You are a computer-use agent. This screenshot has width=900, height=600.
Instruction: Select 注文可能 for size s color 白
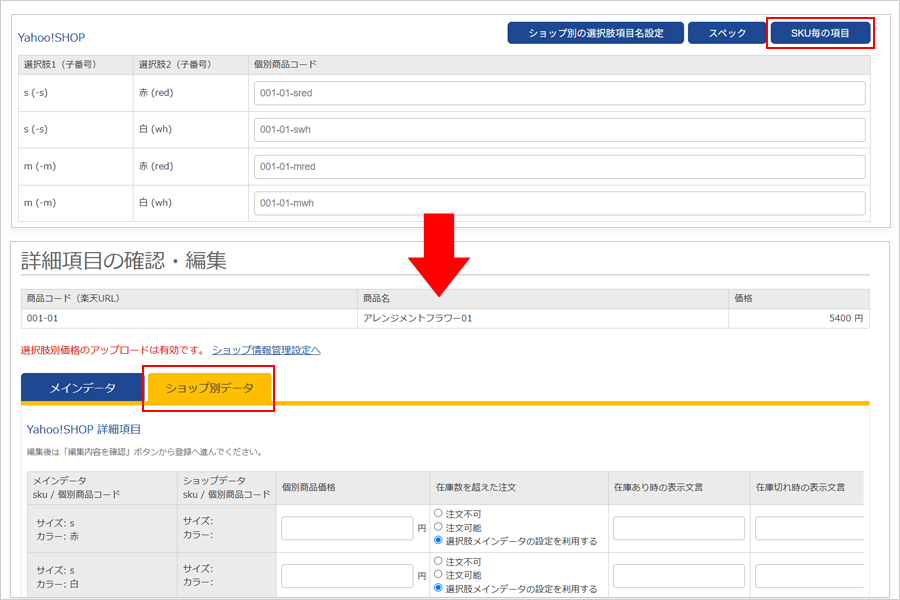(439, 574)
